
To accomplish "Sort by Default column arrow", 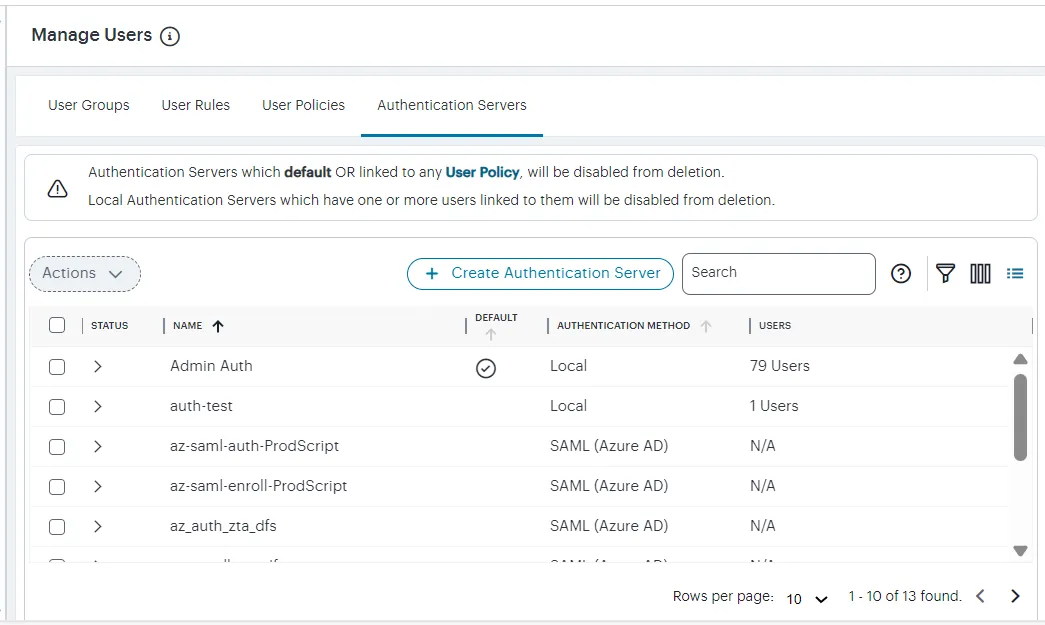I will (491, 334).
